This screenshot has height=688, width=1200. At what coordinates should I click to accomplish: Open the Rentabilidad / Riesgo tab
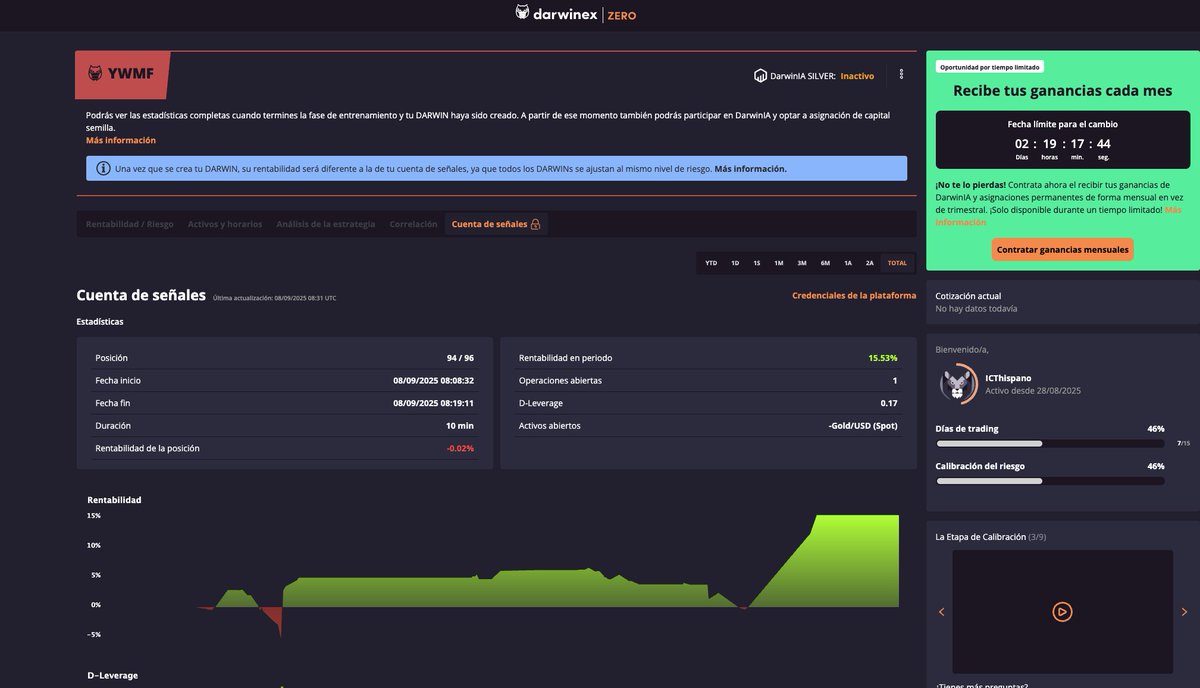pos(130,224)
